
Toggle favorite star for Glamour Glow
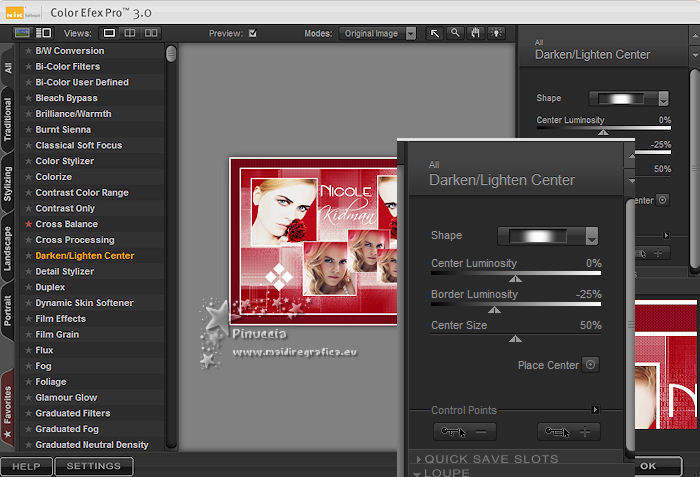pyautogui.click(x=29, y=398)
